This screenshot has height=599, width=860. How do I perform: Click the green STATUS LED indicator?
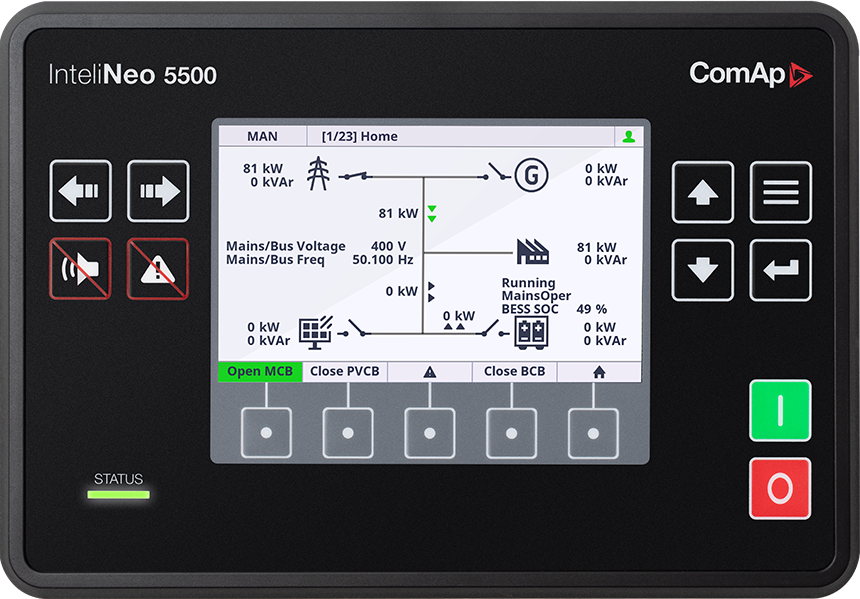(x=119, y=492)
